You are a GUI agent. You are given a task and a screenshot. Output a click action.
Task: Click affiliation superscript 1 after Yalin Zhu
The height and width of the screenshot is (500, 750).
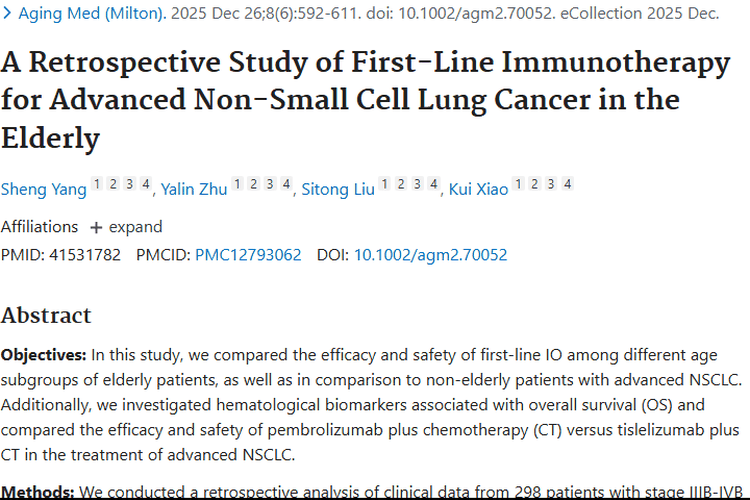coord(238,184)
